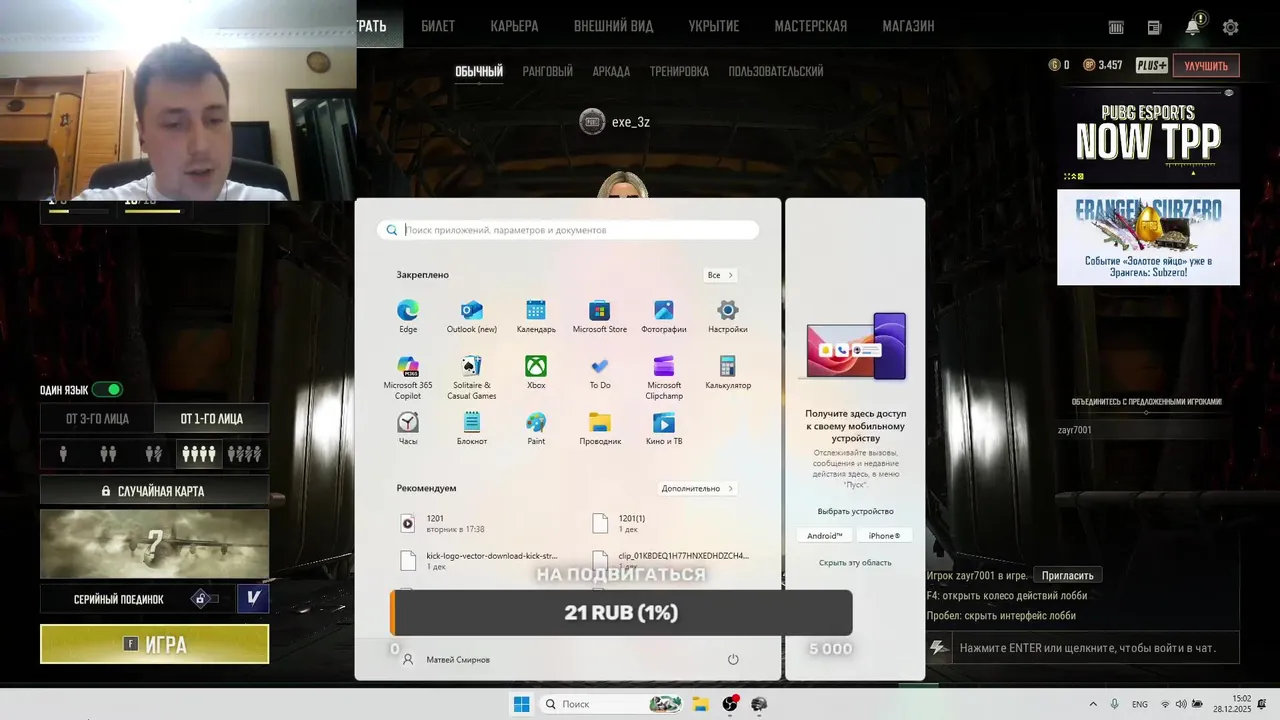Open the Калькулятор app

pos(728,373)
